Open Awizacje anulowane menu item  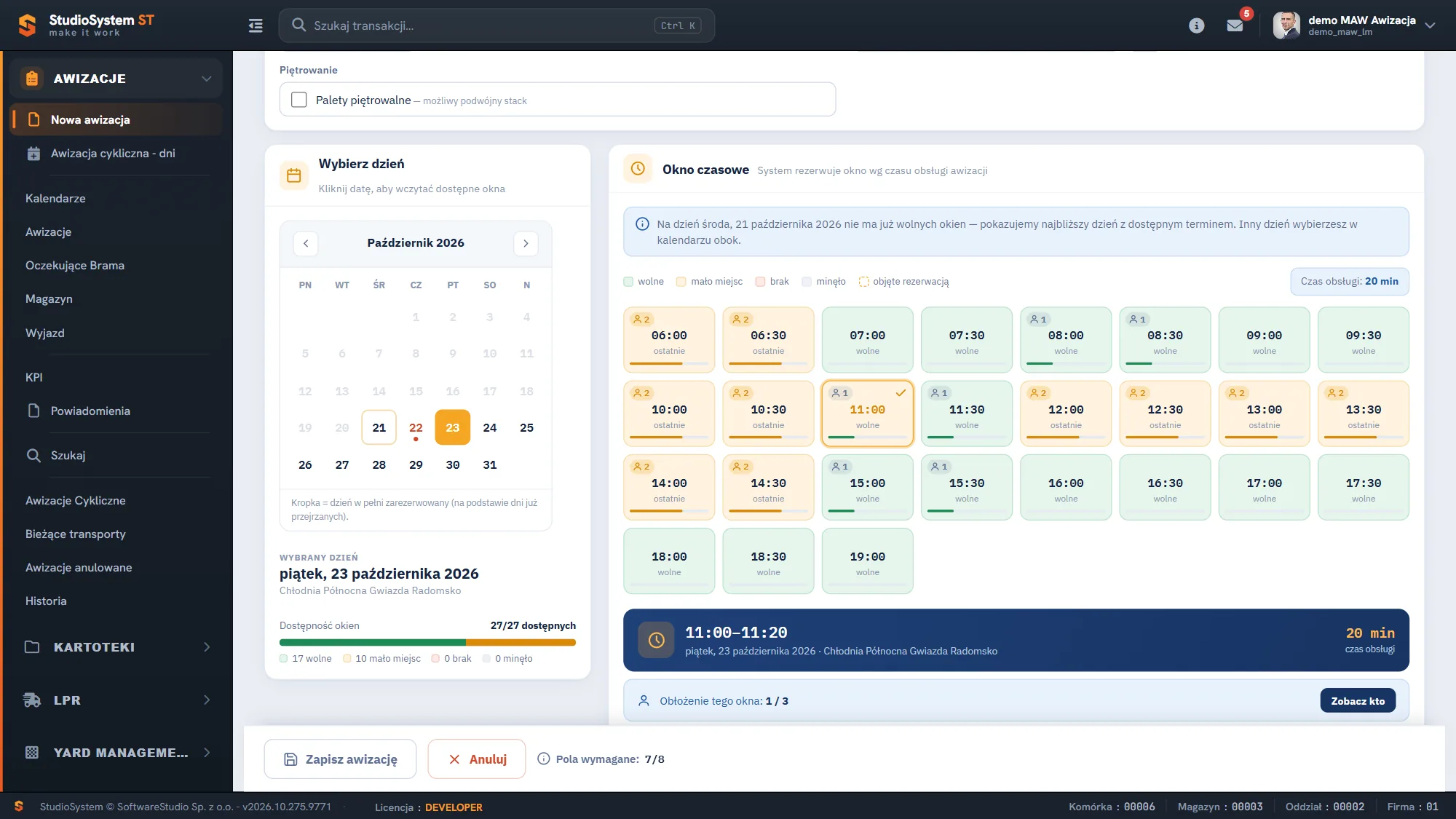(x=79, y=568)
